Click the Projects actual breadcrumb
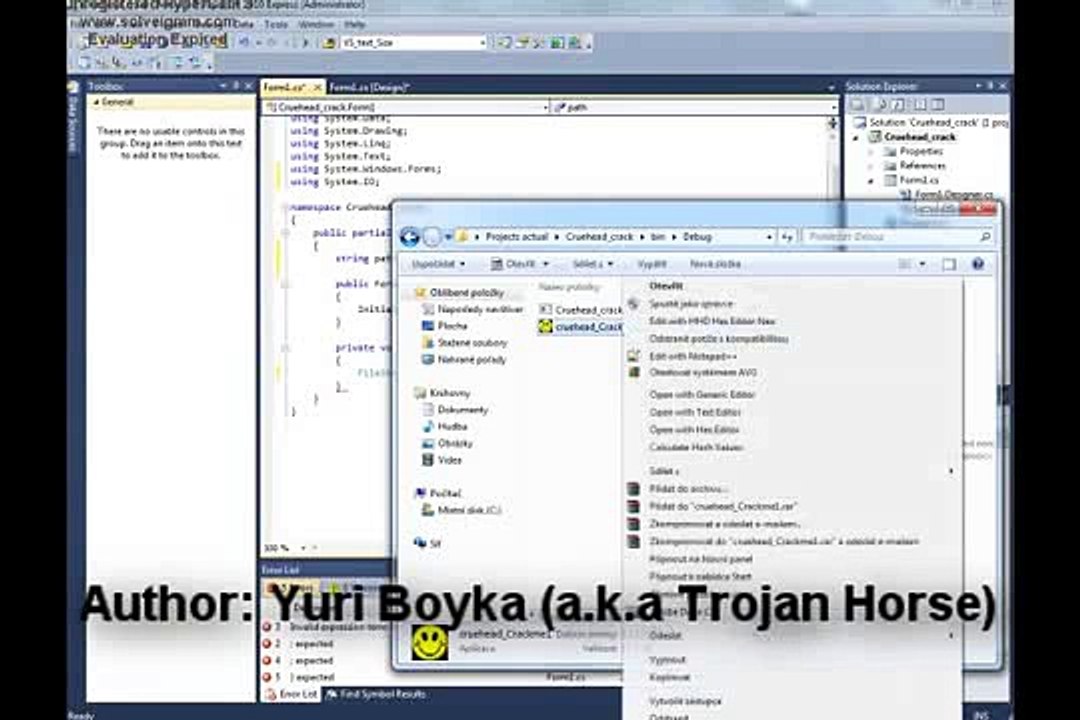 [x=517, y=237]
